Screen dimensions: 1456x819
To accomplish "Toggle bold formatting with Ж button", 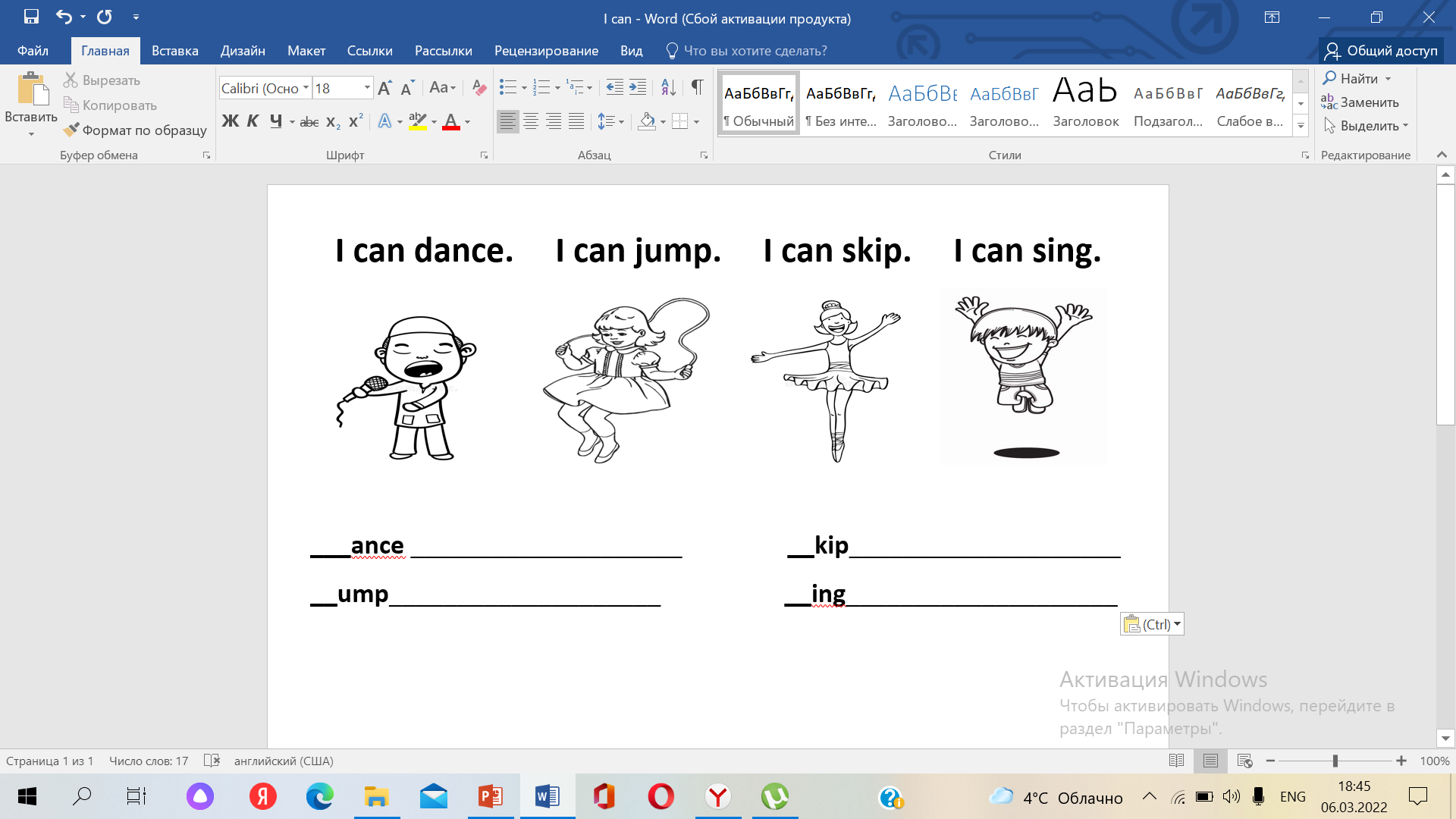I will pos(230,121).
